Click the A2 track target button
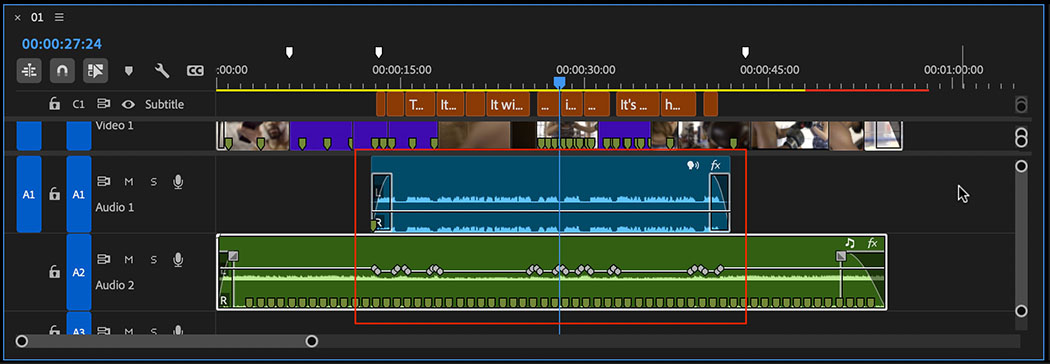 click(x=79, y=272)
